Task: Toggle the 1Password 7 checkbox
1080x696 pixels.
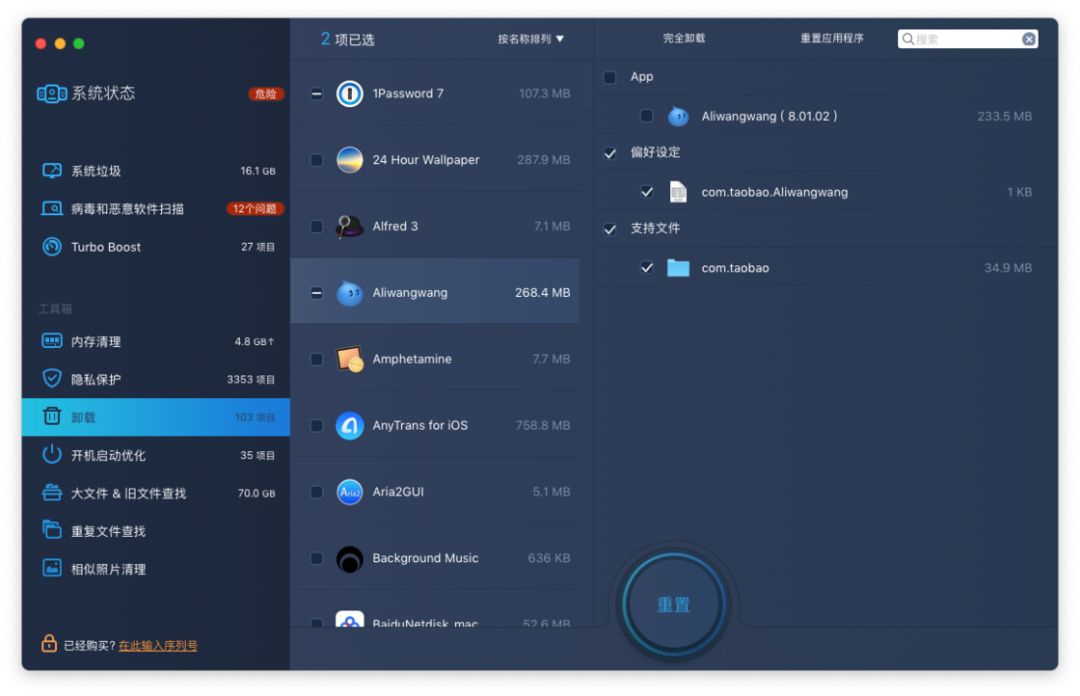Action: click(x=316, y=94)
